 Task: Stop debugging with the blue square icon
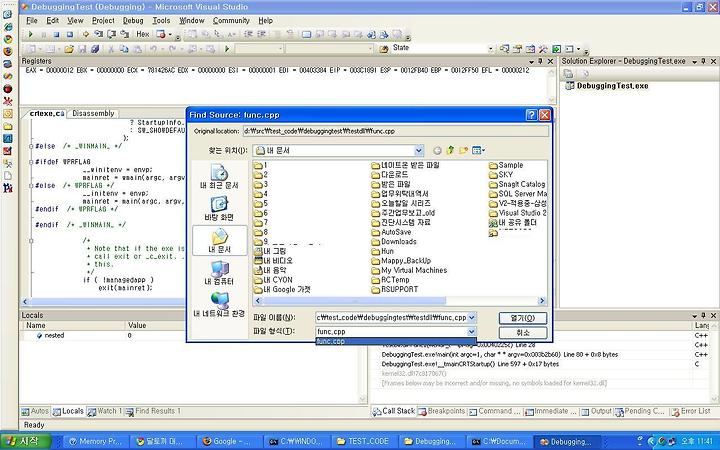56,34
